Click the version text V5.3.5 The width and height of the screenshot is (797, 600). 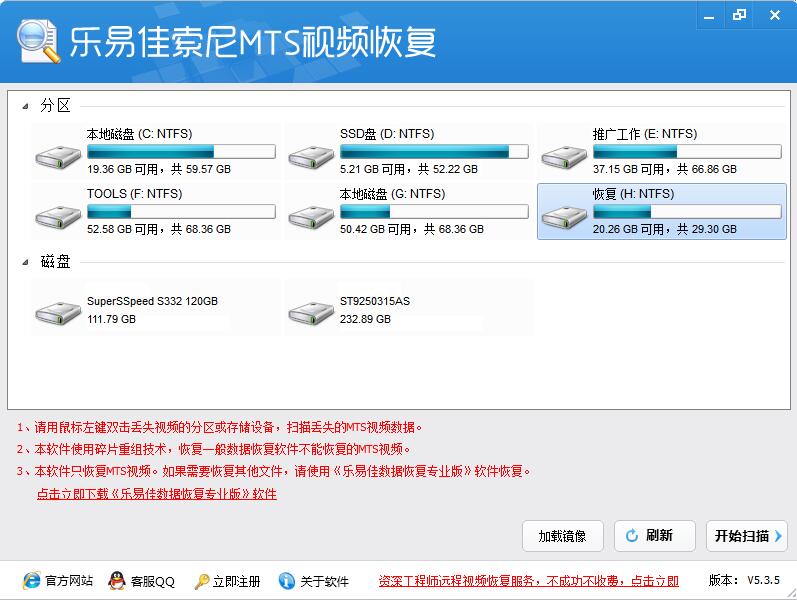click(x=763, y=580)
